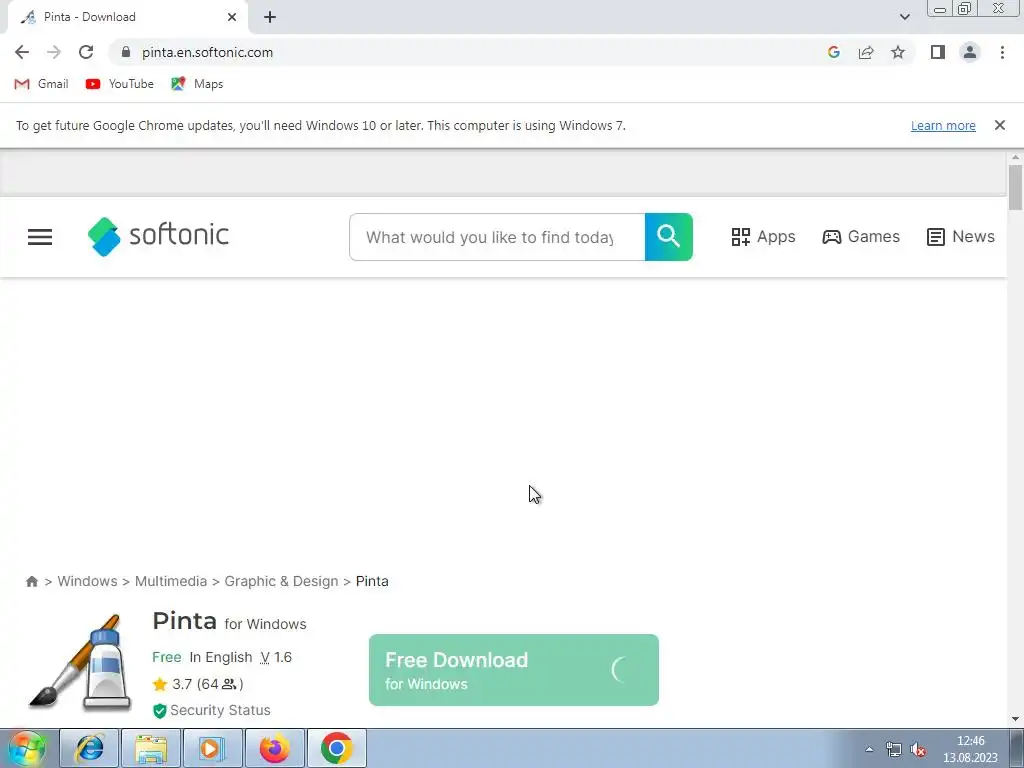Click the muted volume tray icon
Image resolution: width=1024 pixels, height=768 pixels.
click(918, 749)
